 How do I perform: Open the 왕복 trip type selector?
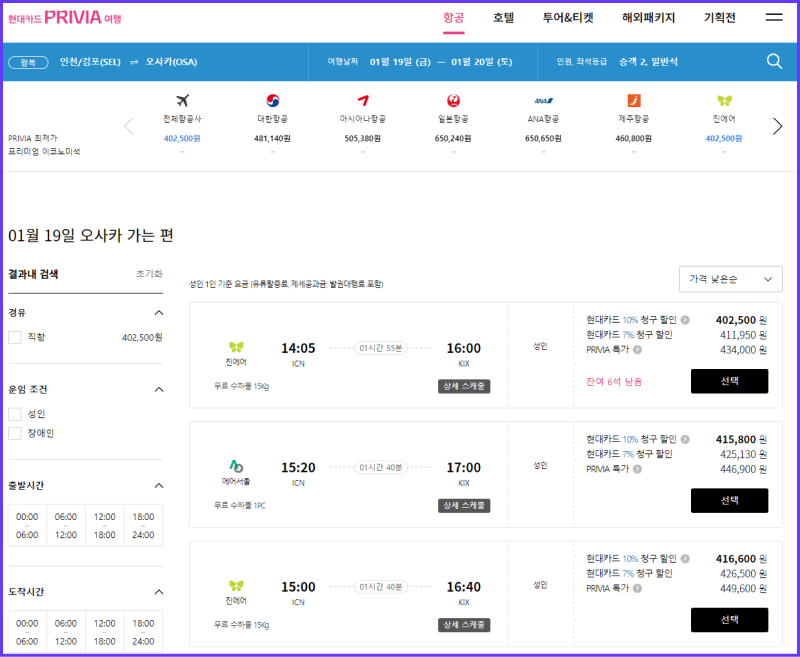pos(28,62)
